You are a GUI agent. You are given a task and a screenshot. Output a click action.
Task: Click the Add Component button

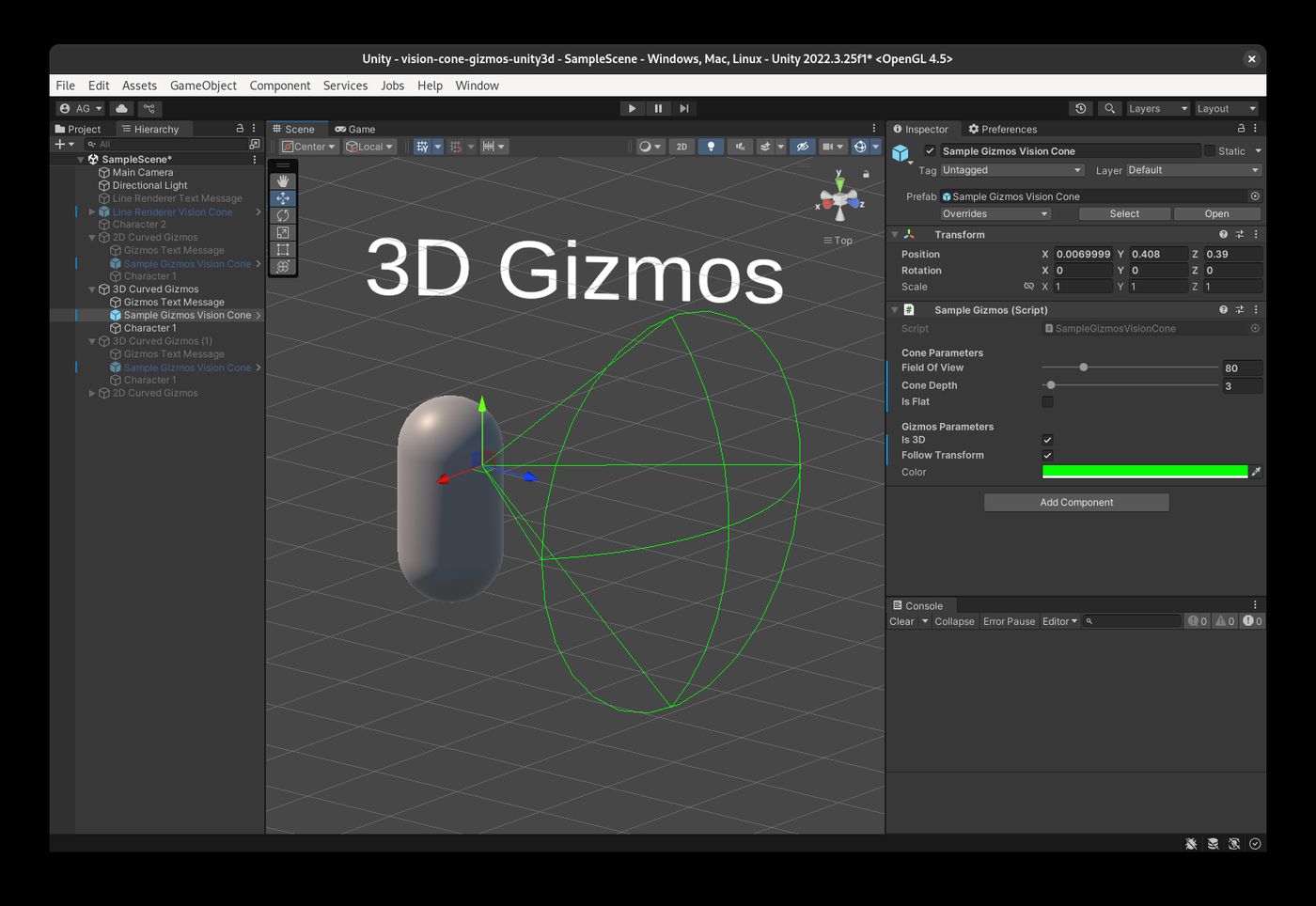click(x=1076, y=502)
